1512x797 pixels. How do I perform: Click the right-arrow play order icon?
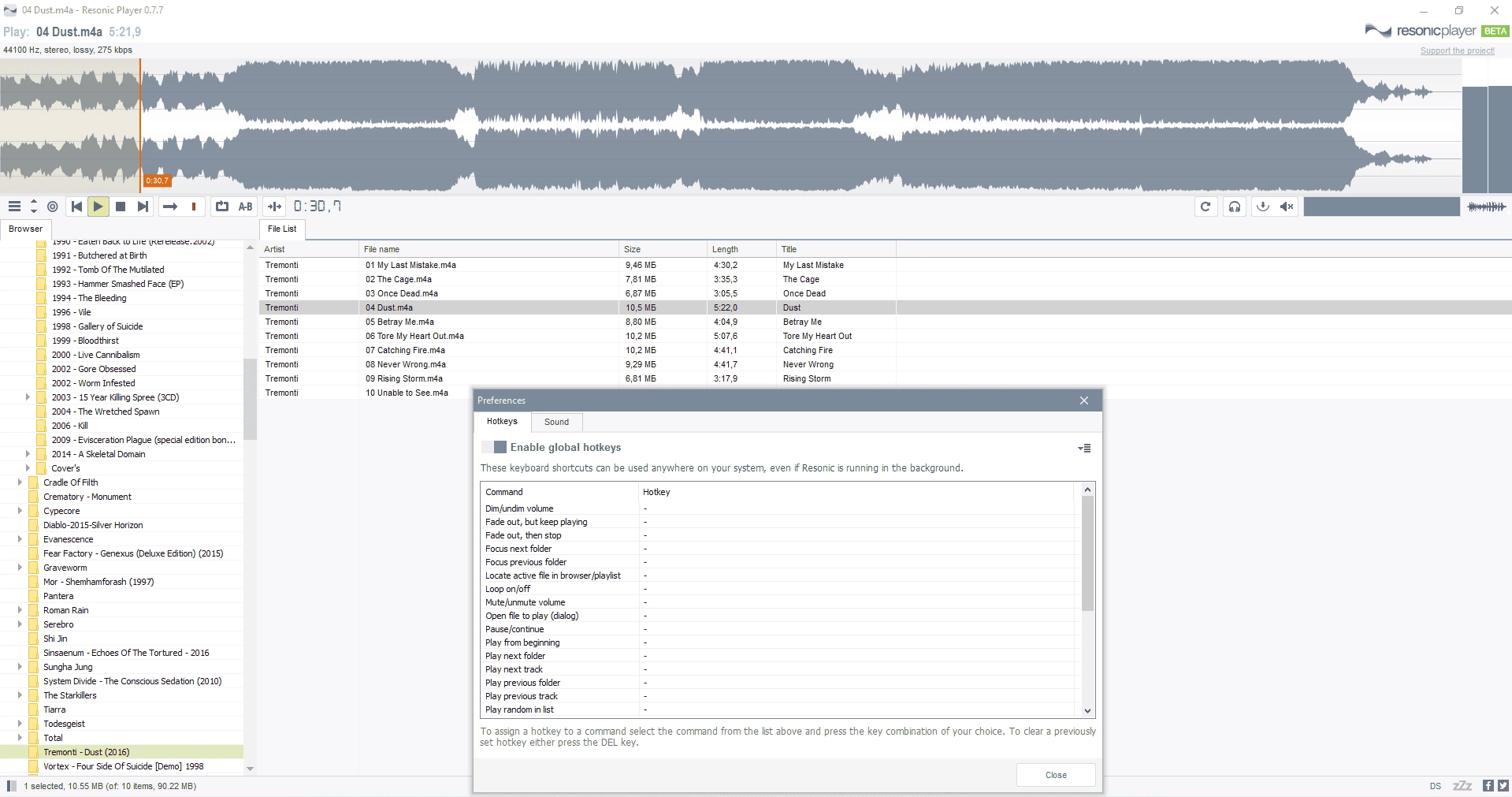169,207
